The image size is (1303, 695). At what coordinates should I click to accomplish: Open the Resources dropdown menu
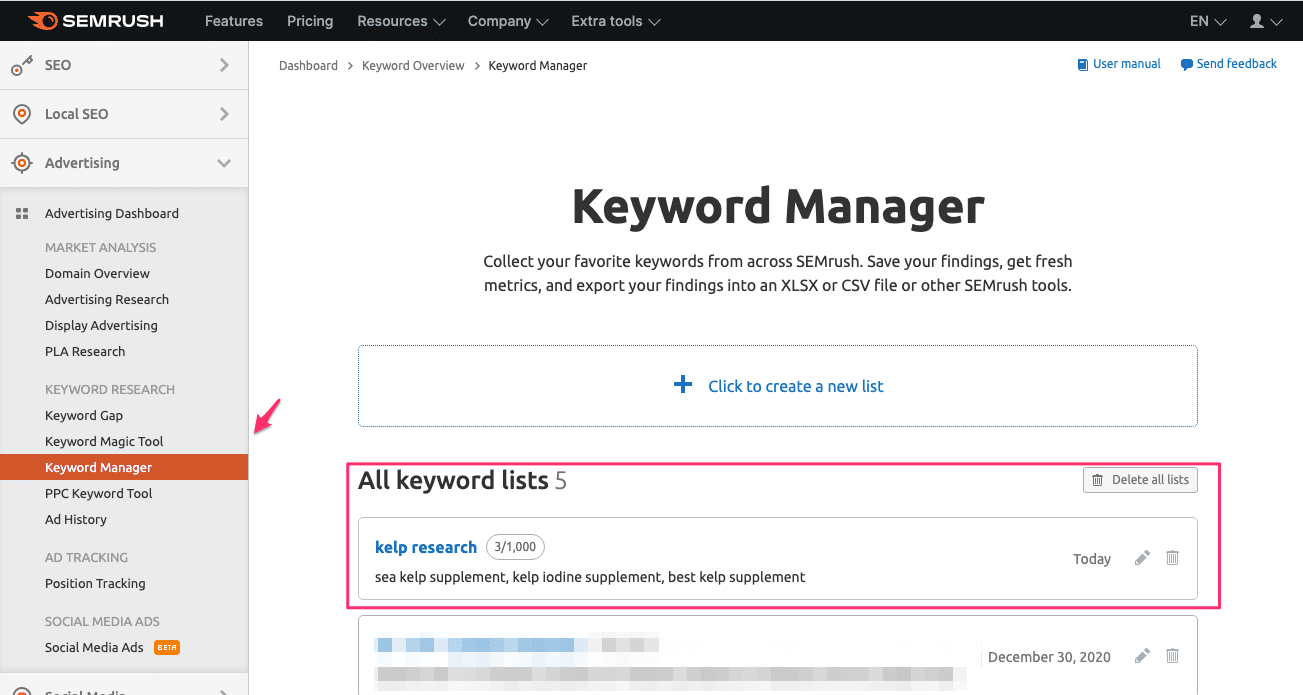tap(399, 21)
